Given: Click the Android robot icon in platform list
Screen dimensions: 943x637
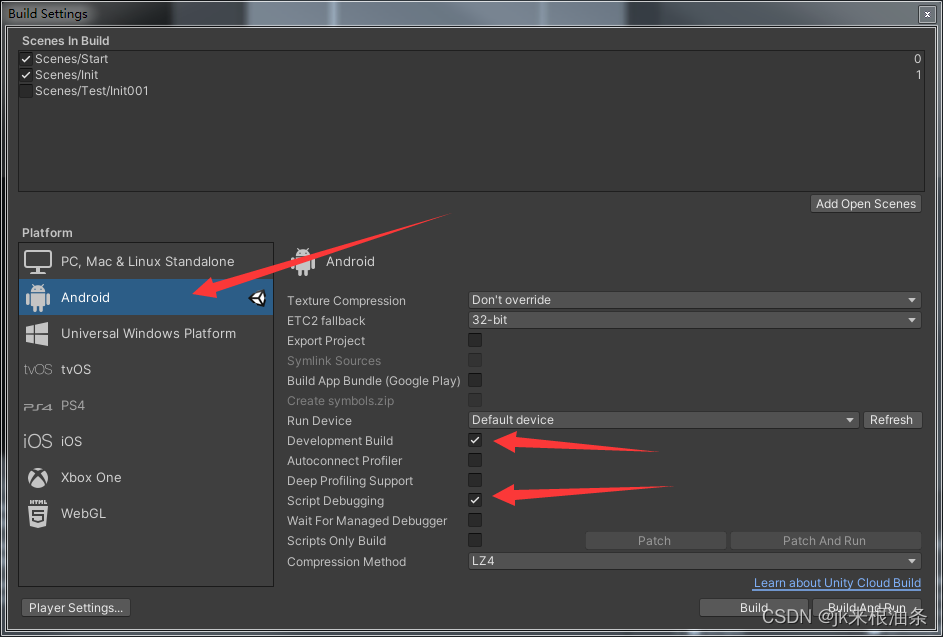Looking at the screenshot, I should (37, 297).
